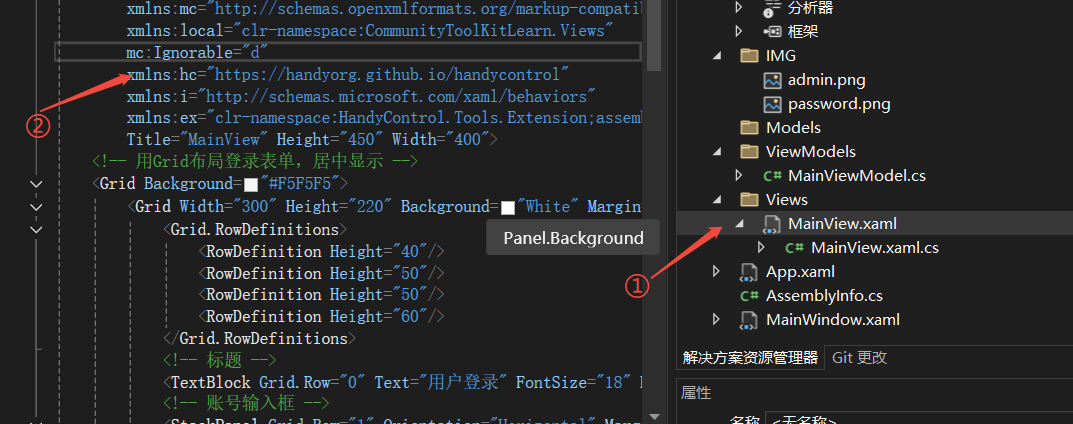Switch to Git 更改 tab
The width and height of the screenshot is (1073, 424).
pyautogui.click(x=859, y=357)
